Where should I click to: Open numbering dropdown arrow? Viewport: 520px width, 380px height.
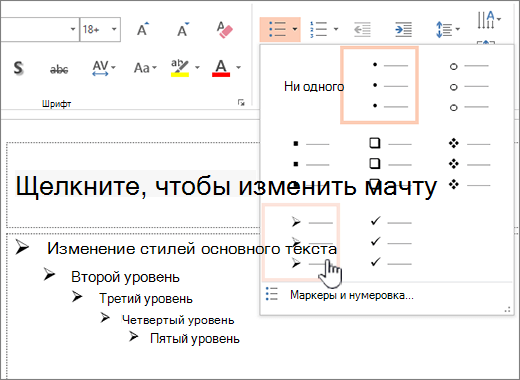coord(336,29)
